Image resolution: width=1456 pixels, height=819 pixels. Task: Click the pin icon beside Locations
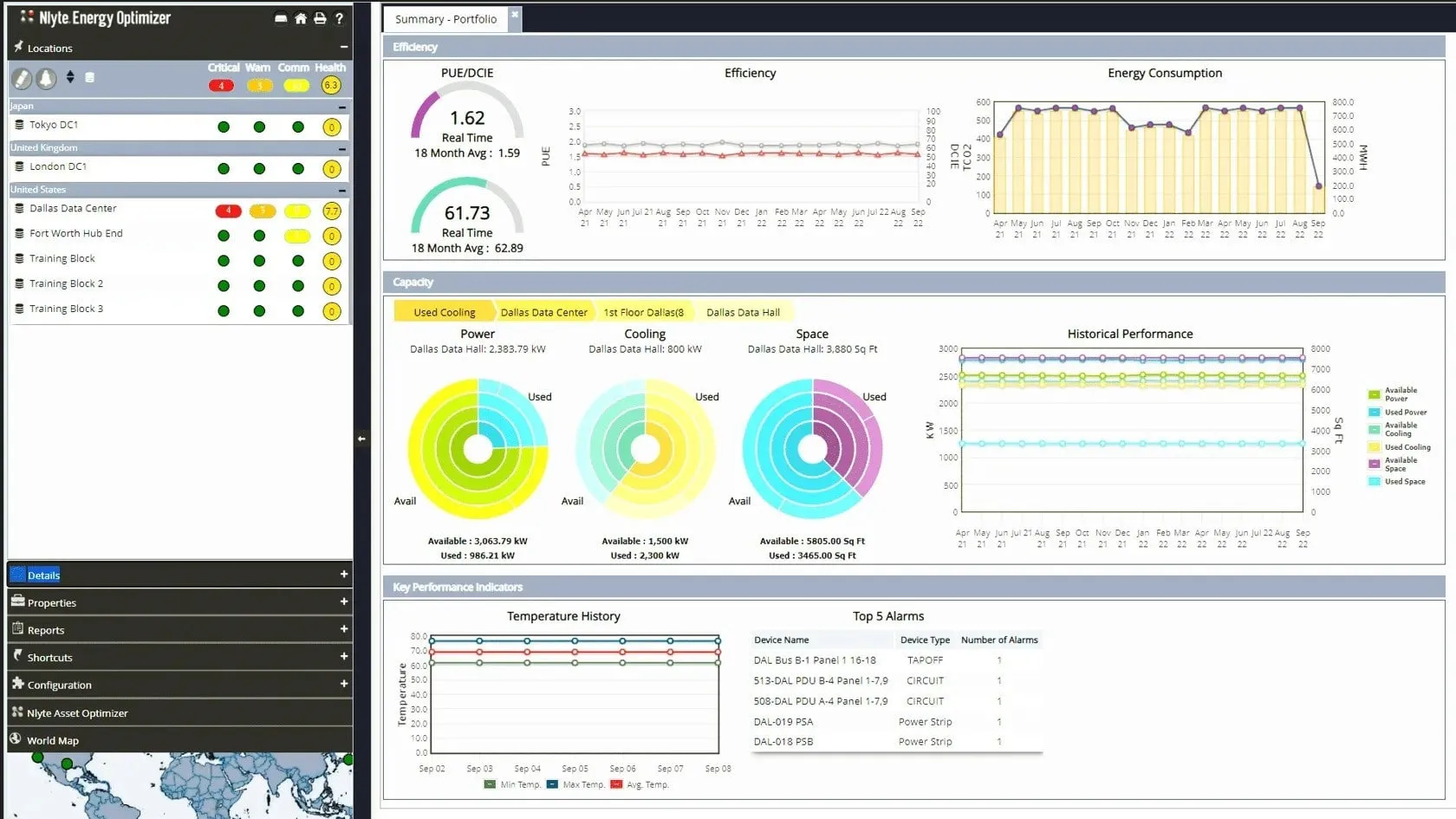tap(18, 47)
